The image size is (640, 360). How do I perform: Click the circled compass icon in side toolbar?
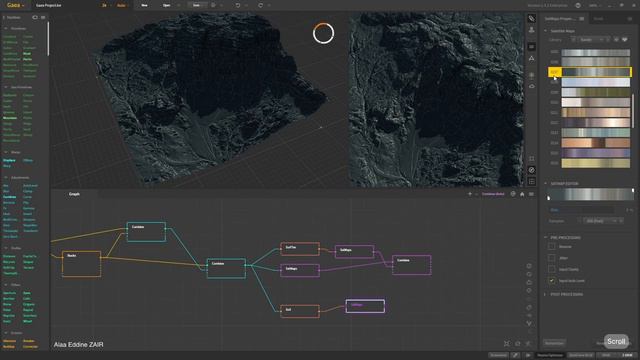click(x=531, y=170)
